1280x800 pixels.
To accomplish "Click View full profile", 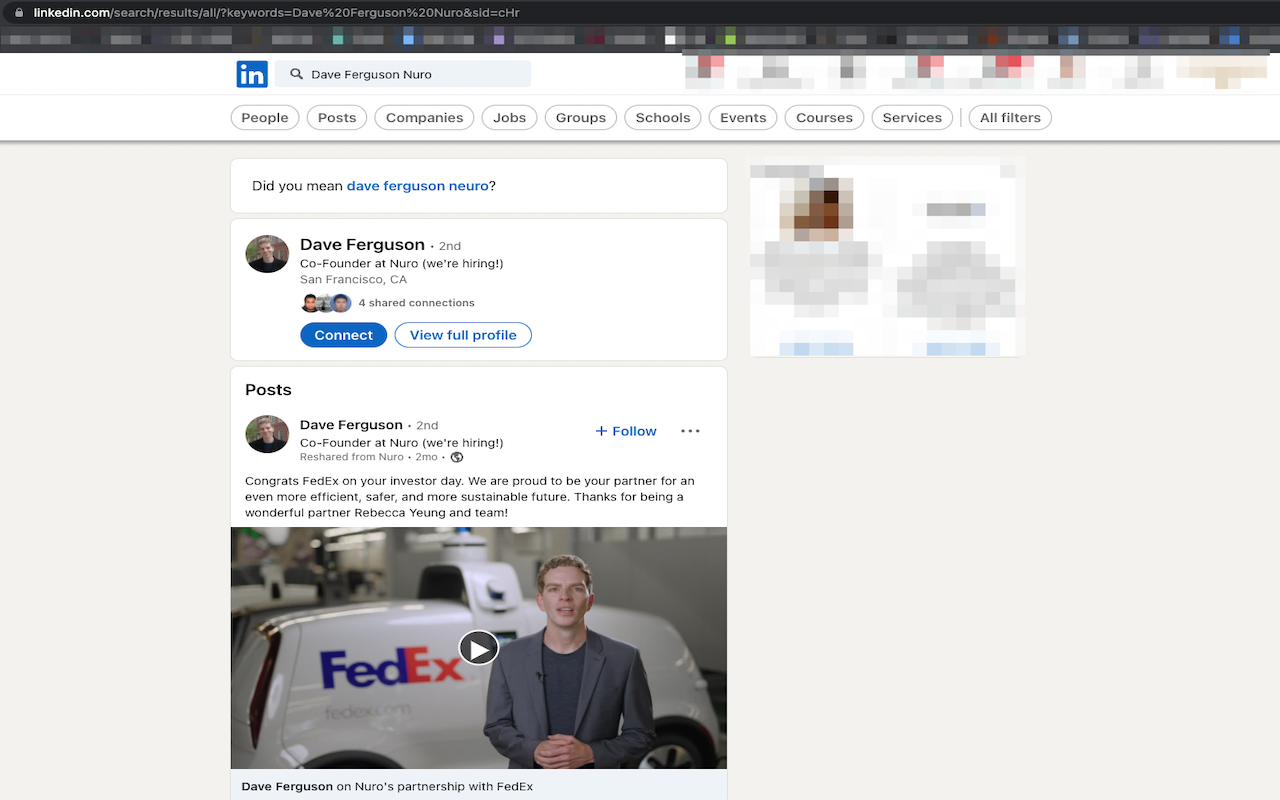I will click(463, 334).
